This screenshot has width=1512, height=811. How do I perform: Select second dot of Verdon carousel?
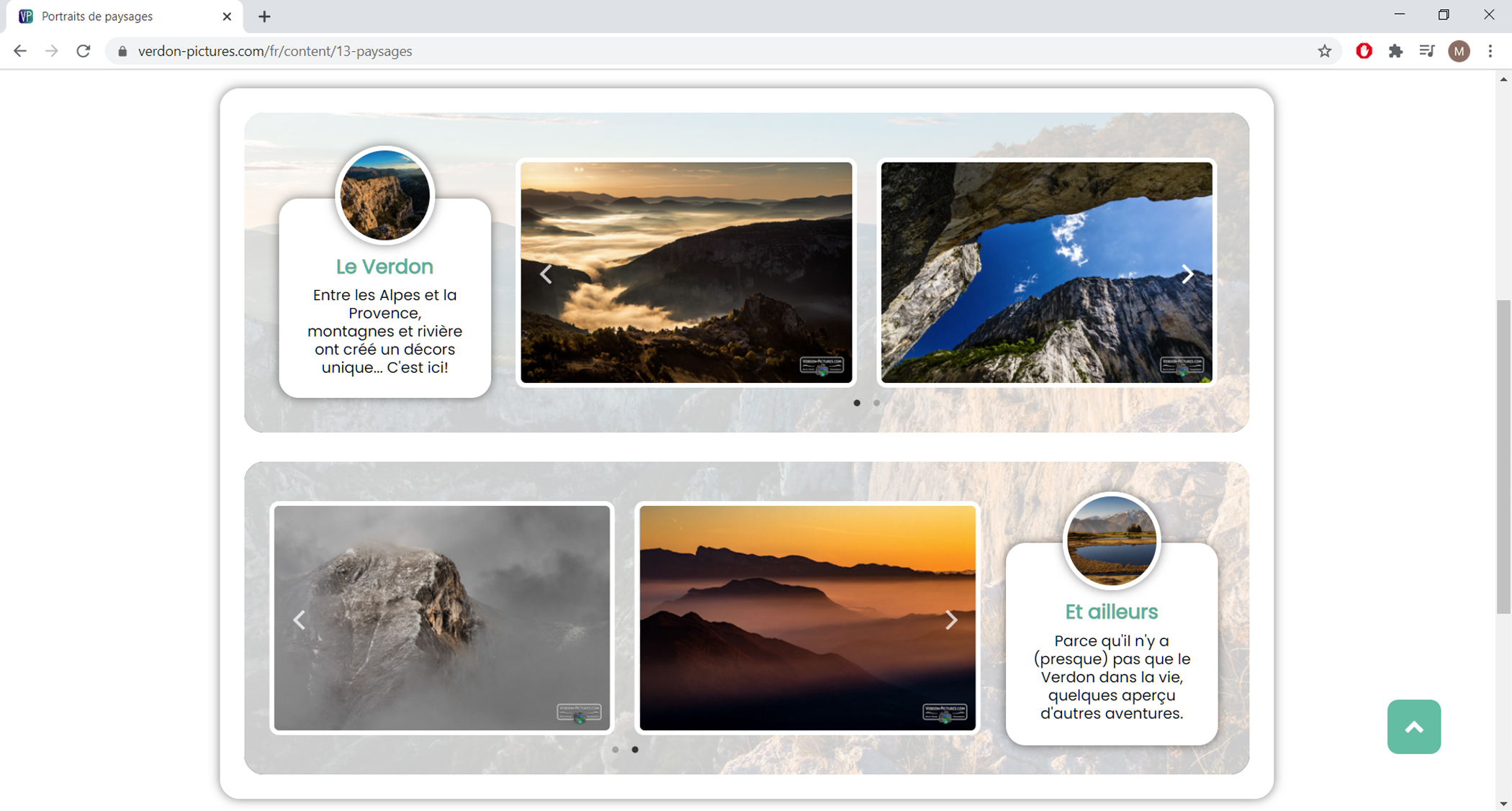(x=876, y=403)
